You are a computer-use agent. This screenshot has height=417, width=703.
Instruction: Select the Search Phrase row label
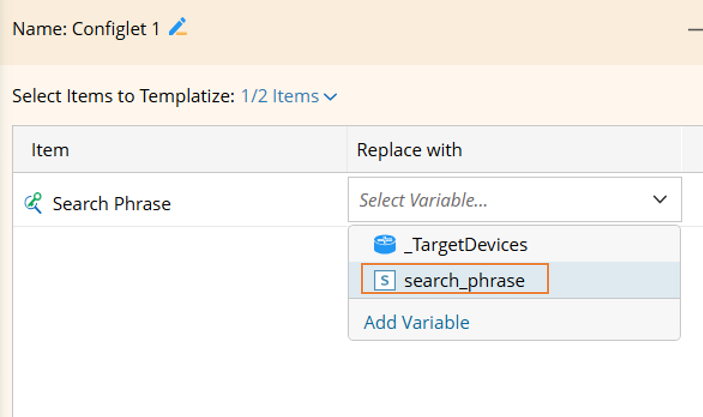pyautogui.click(x=112, y=204)
